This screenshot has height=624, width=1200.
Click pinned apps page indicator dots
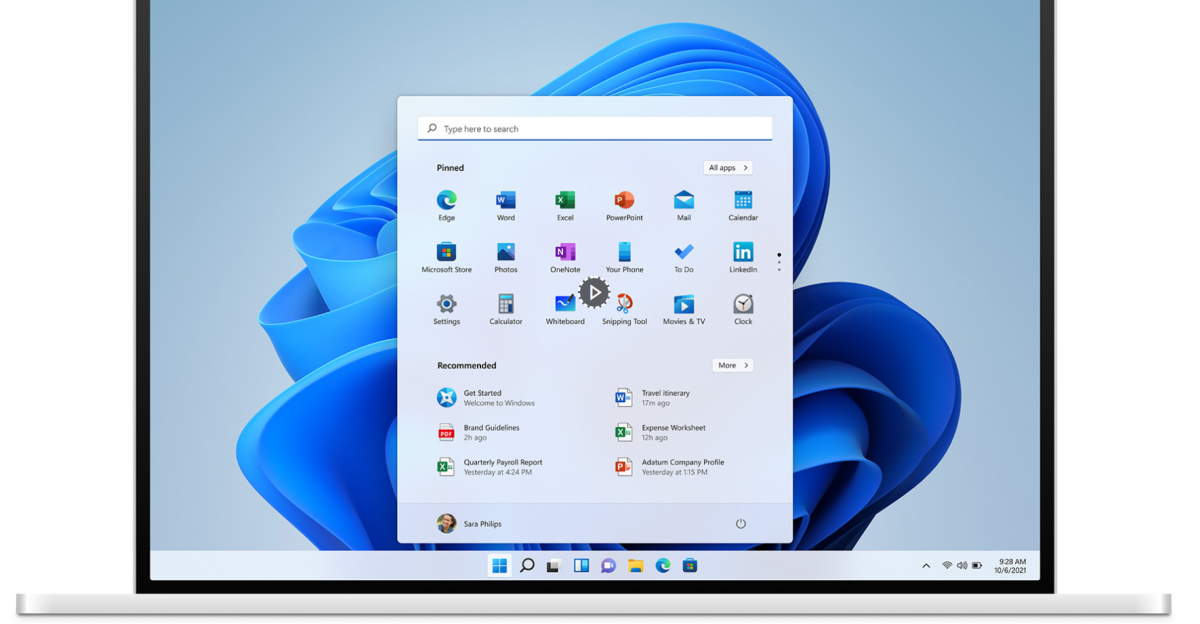tap(779, 262)
